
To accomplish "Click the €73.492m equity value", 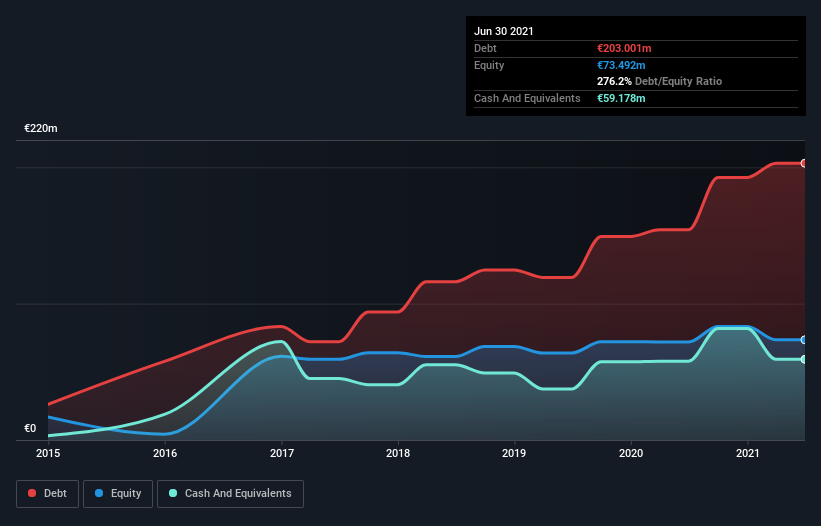I will coord(621,65).
